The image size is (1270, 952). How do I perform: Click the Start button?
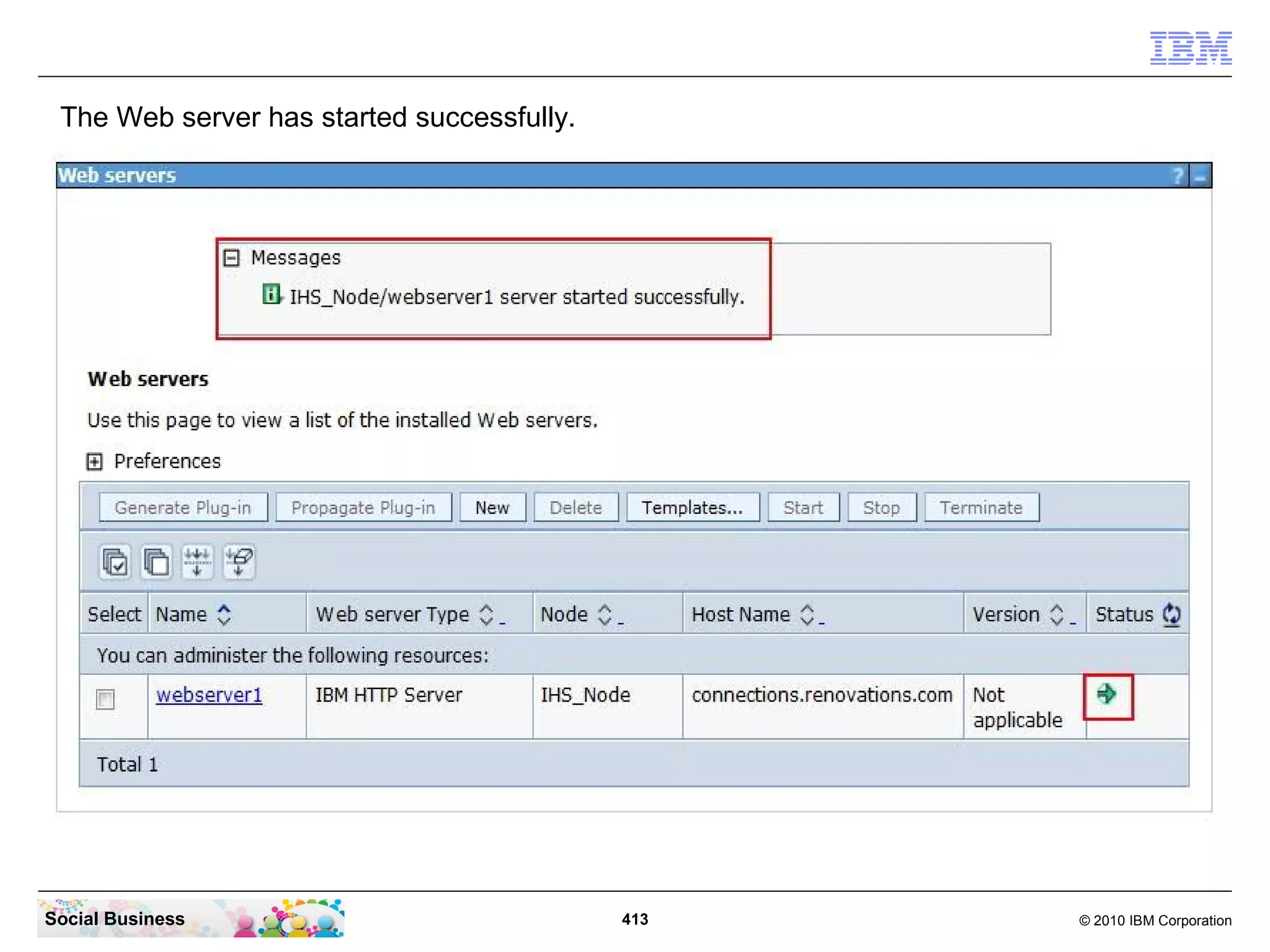click(804, 508)
